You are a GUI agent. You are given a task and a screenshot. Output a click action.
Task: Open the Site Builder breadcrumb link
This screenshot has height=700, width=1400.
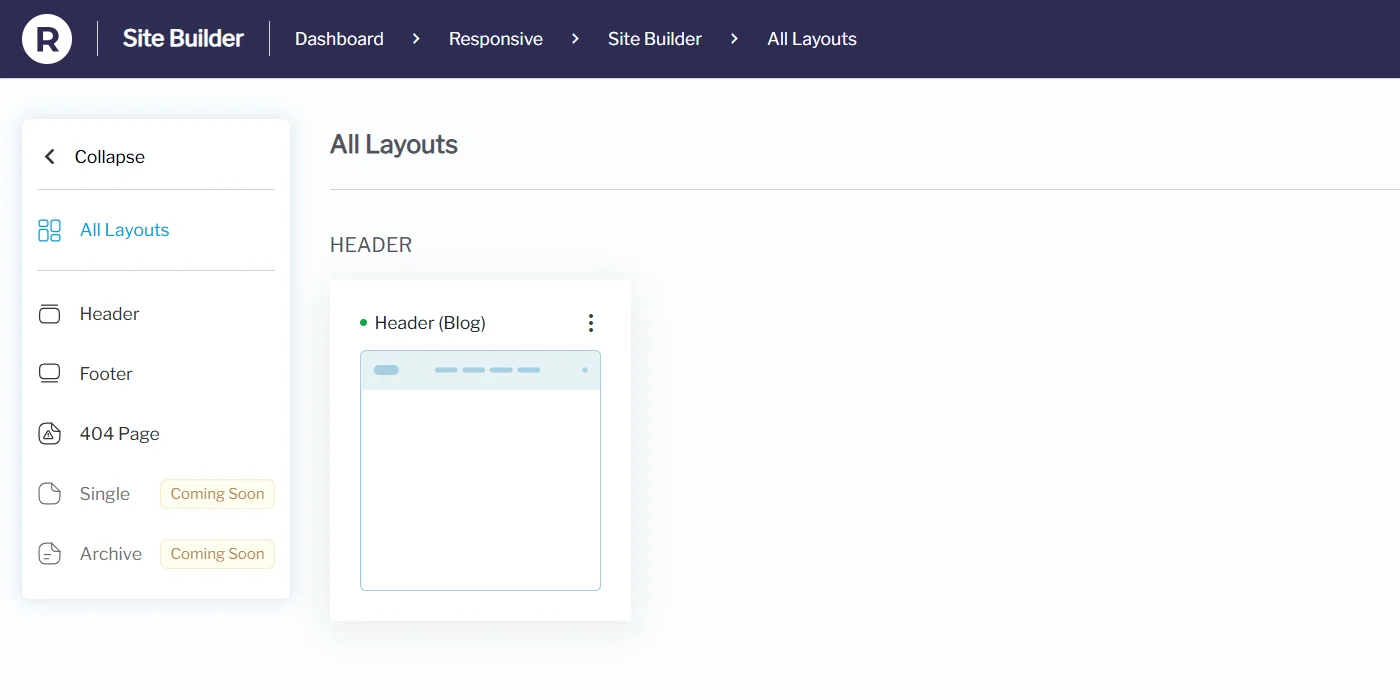(655, 39)
